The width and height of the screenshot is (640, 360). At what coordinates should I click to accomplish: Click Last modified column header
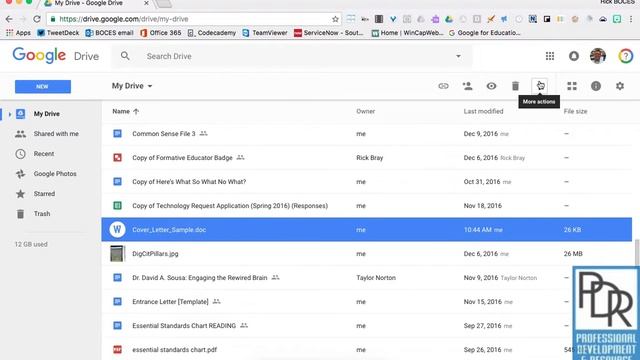[483, 111]
